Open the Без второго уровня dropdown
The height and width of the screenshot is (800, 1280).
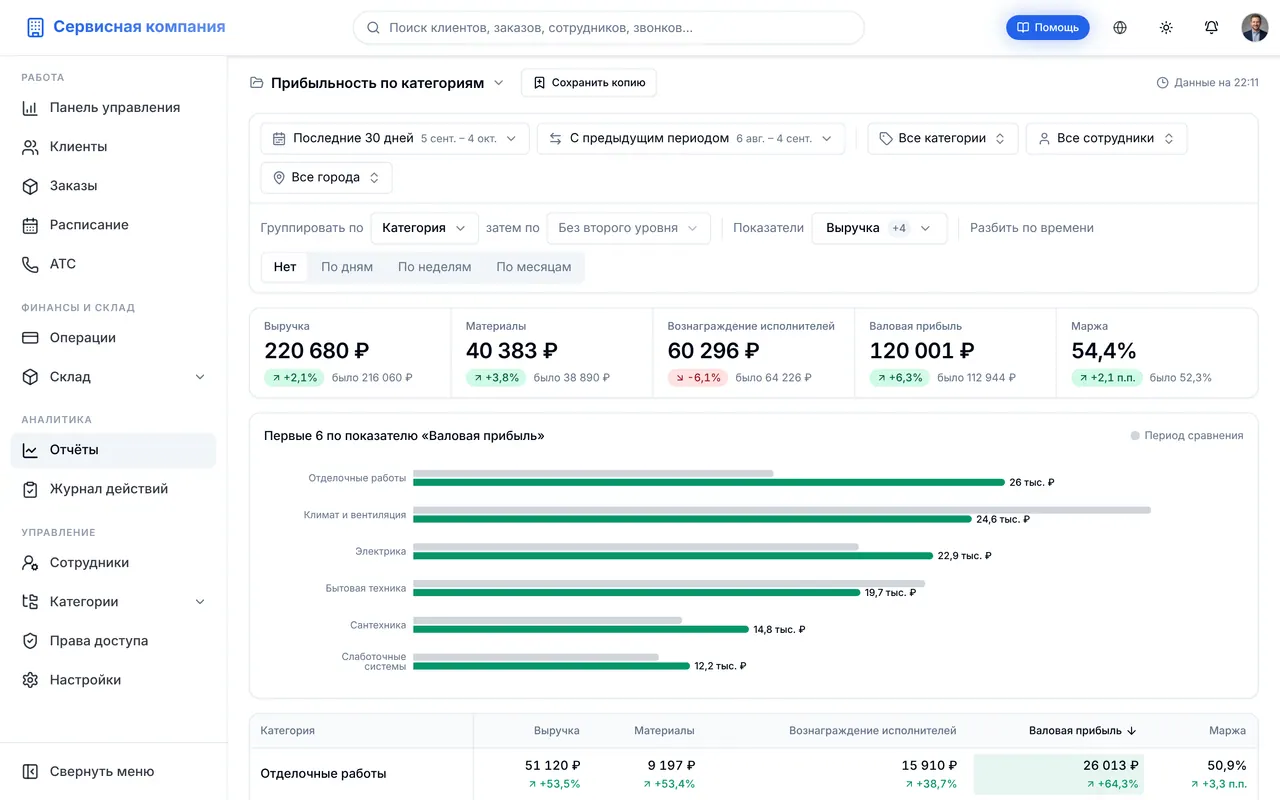coord(629,228)
